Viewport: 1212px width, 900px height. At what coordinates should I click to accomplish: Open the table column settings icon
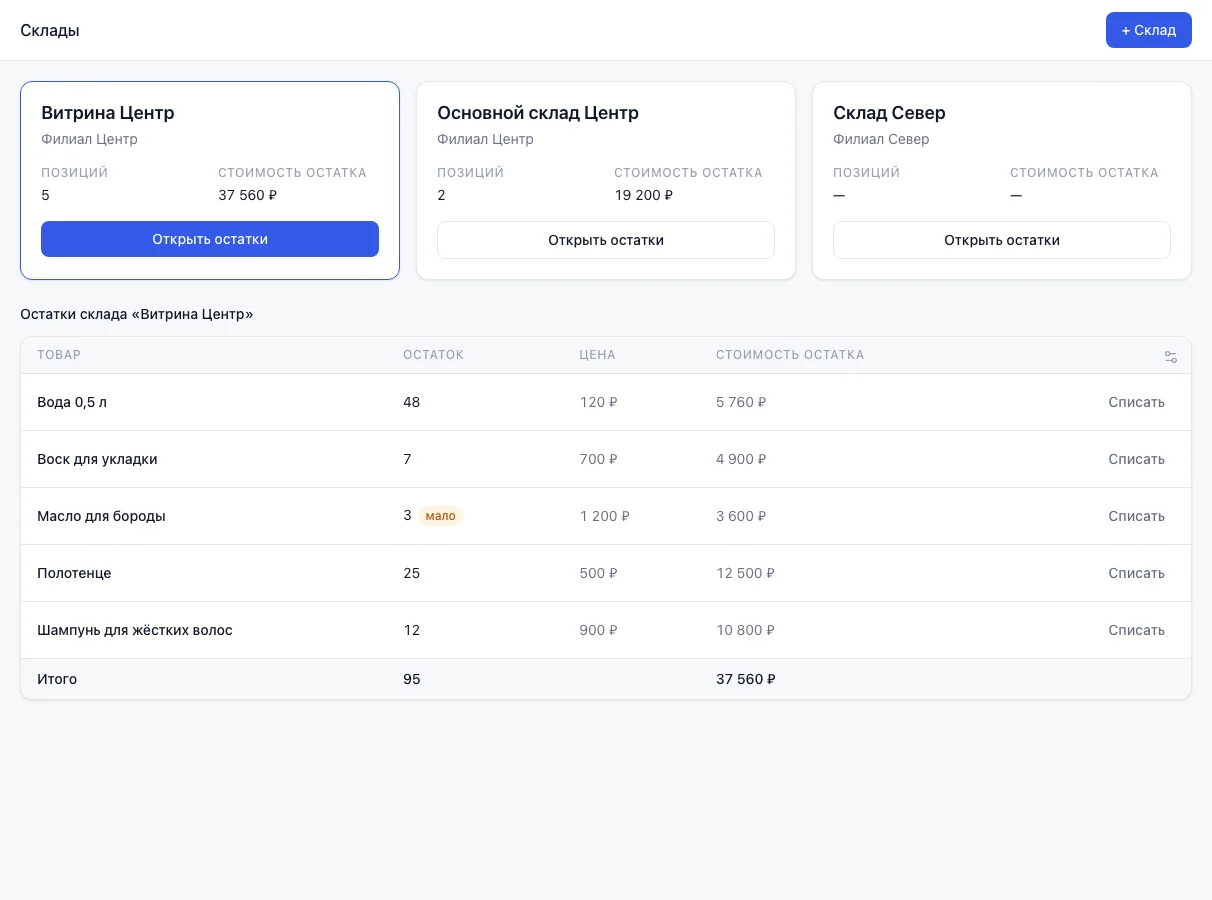pos(1171,357)
